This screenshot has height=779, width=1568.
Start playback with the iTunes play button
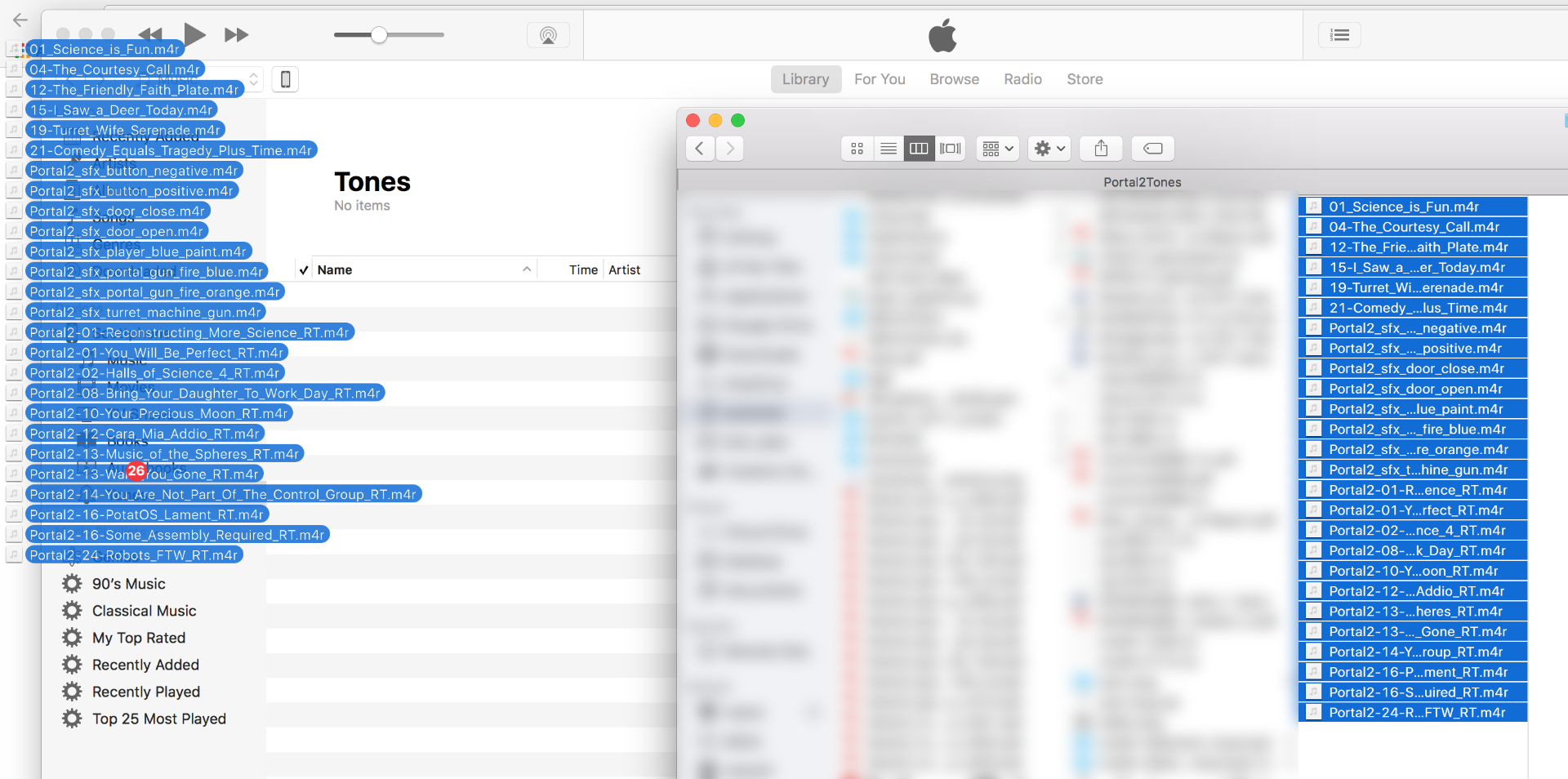click(x=194, y=34)
